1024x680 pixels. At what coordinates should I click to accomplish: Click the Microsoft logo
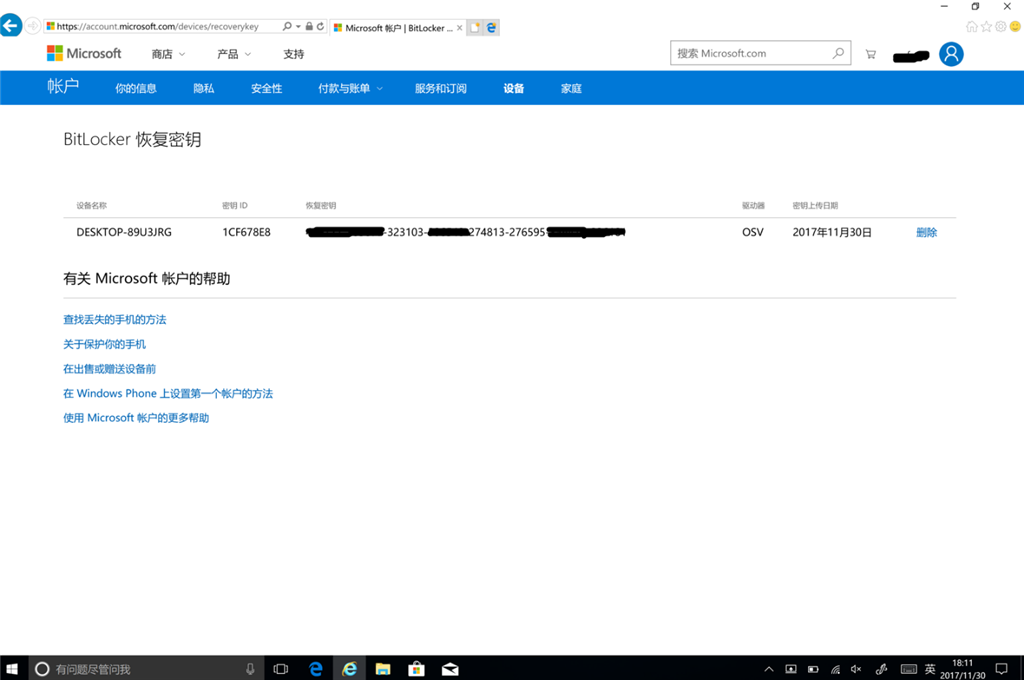tap(80, 52)
